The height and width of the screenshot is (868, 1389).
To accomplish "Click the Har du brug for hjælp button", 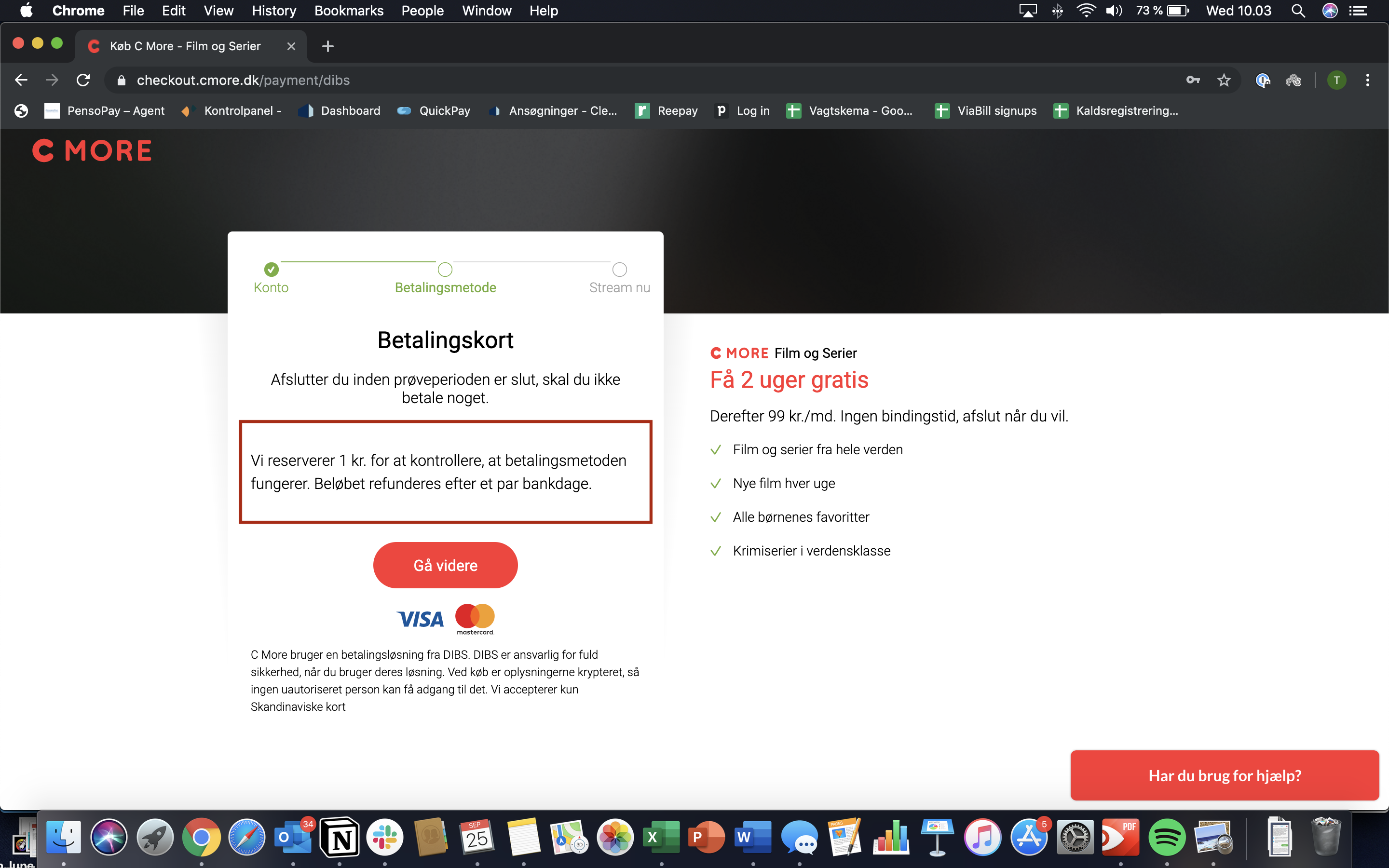I will point(1225,775).
